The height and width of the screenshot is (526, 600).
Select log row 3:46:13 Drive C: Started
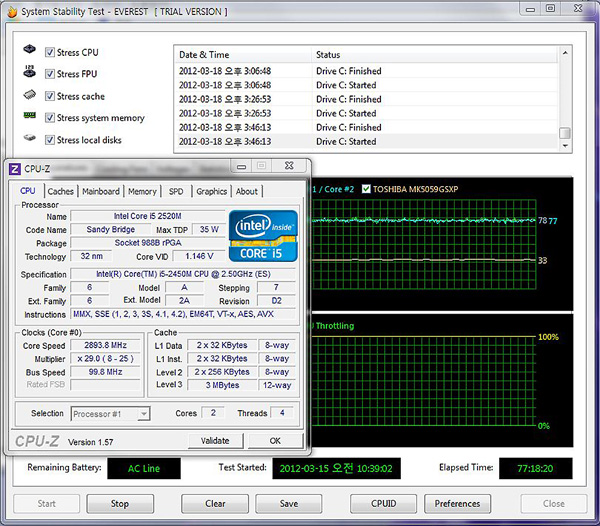click(367, 142)
